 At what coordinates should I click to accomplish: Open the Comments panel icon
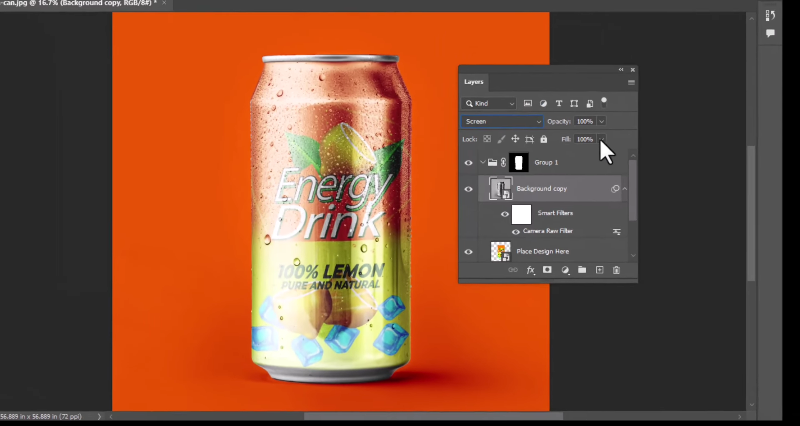[770, 33]
